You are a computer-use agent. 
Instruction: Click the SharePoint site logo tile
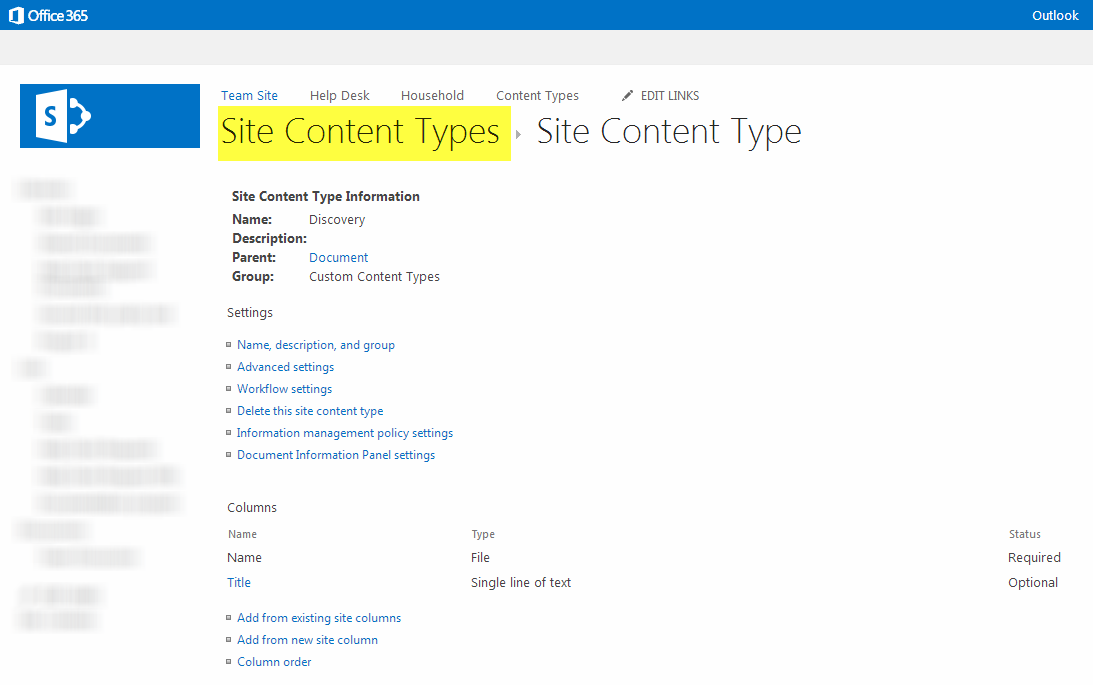coord(110,116)
